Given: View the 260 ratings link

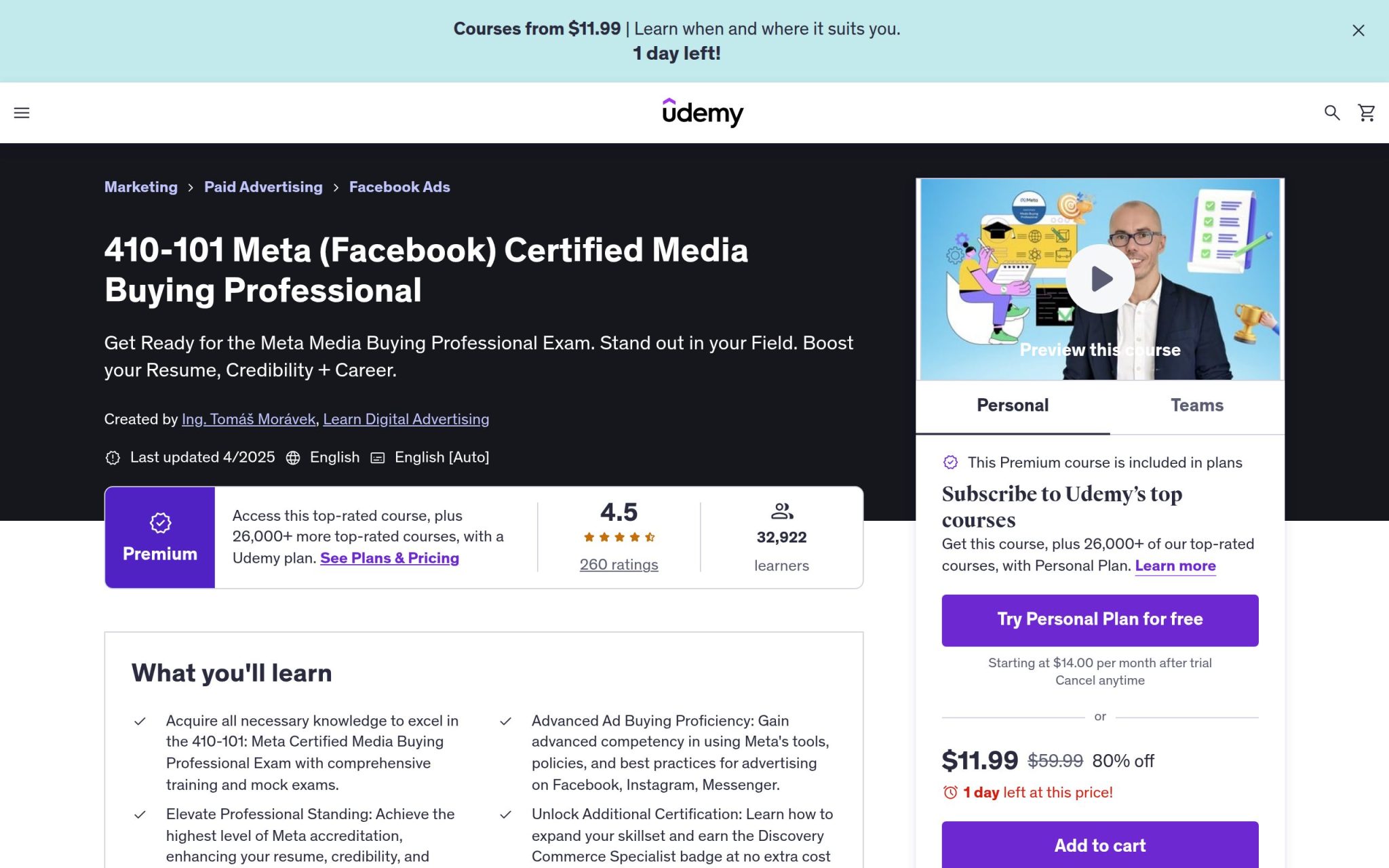Looking at the screenshot, I should click(618, 564).
